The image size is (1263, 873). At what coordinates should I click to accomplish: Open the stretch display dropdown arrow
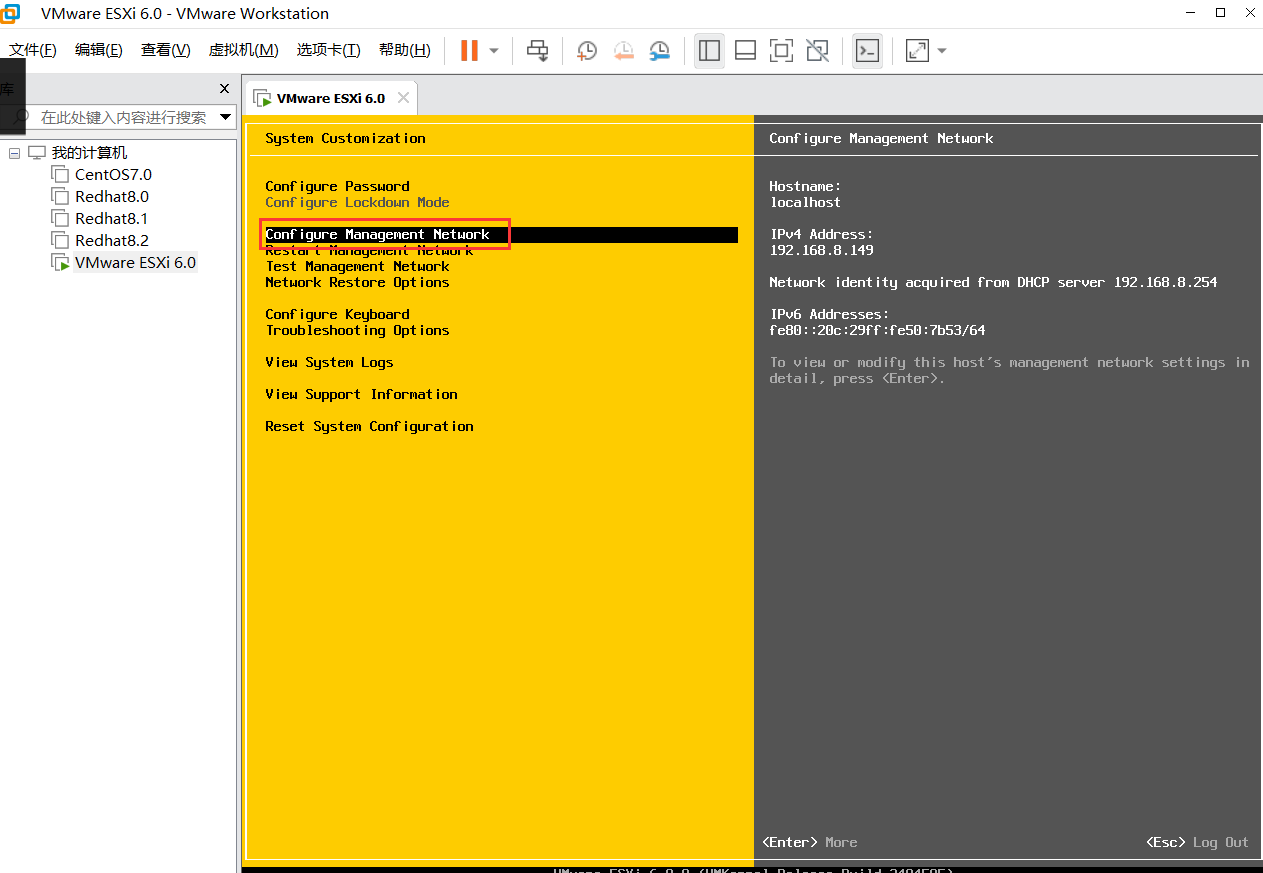pyautogui.click(x=941, y=50)
